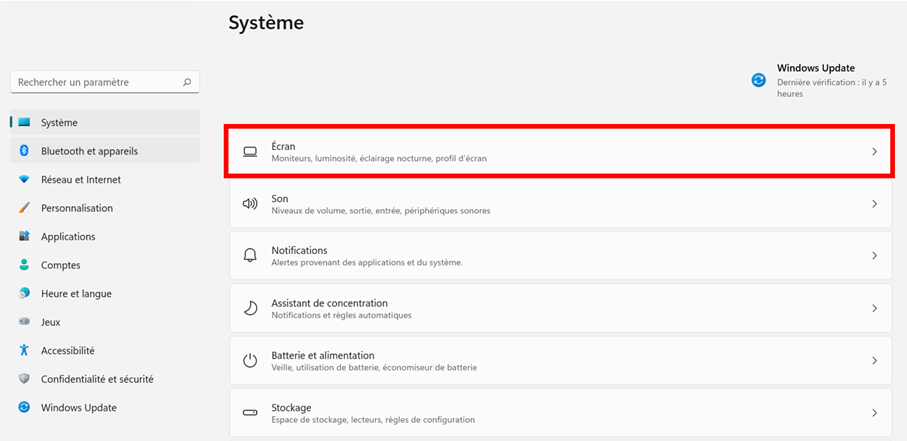This screenshot has width=907, height=441.
Task: Click the Notifications bell icon
Action: click(250, 256)
